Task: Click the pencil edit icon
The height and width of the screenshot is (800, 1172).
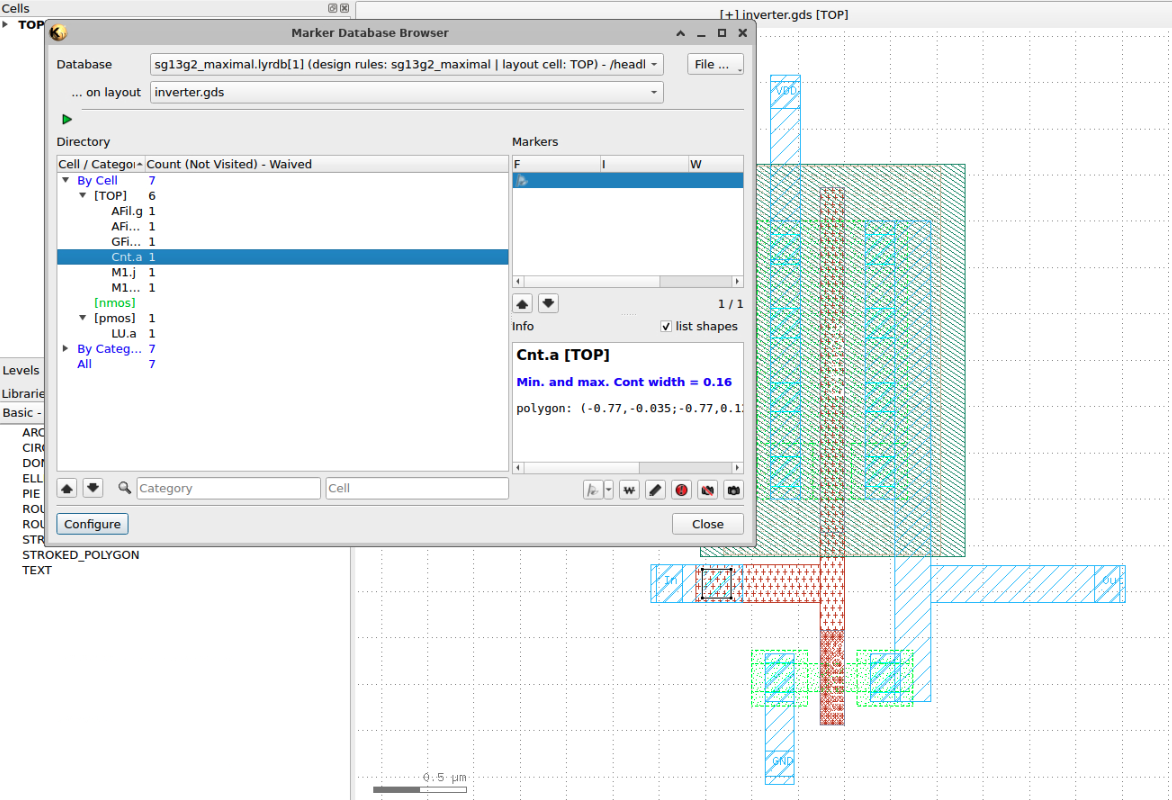Action: click(x=656, y=490)
